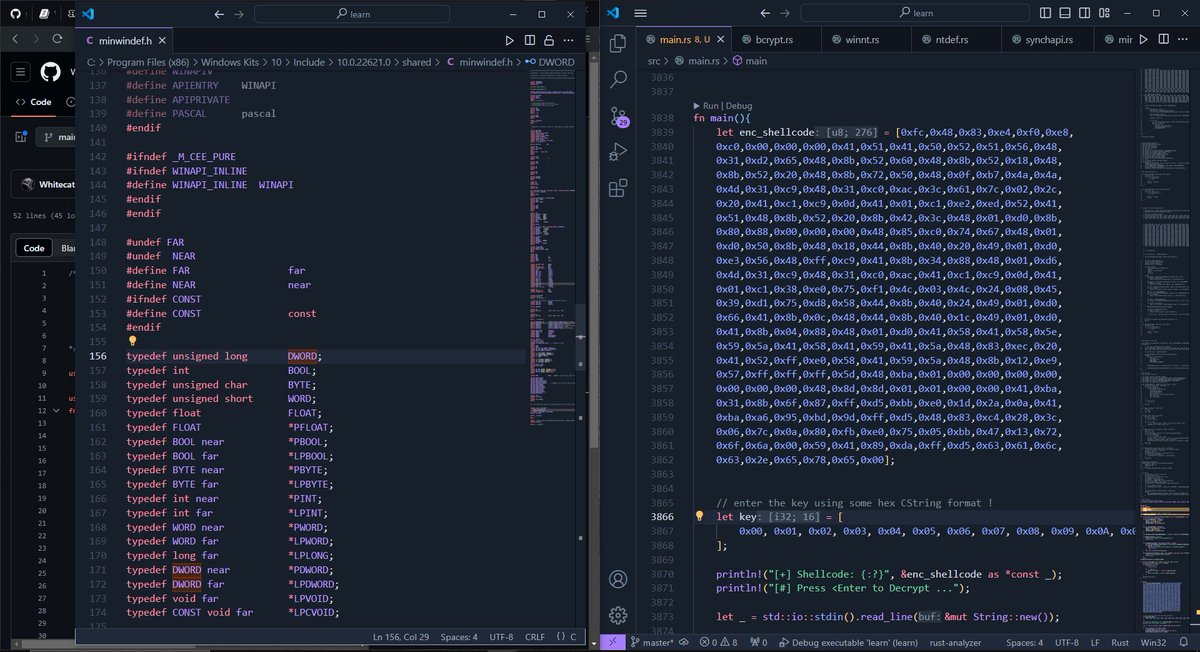Click line 3866 lightbulb code action
This screenshot has width=1200, height=652.
697,517
